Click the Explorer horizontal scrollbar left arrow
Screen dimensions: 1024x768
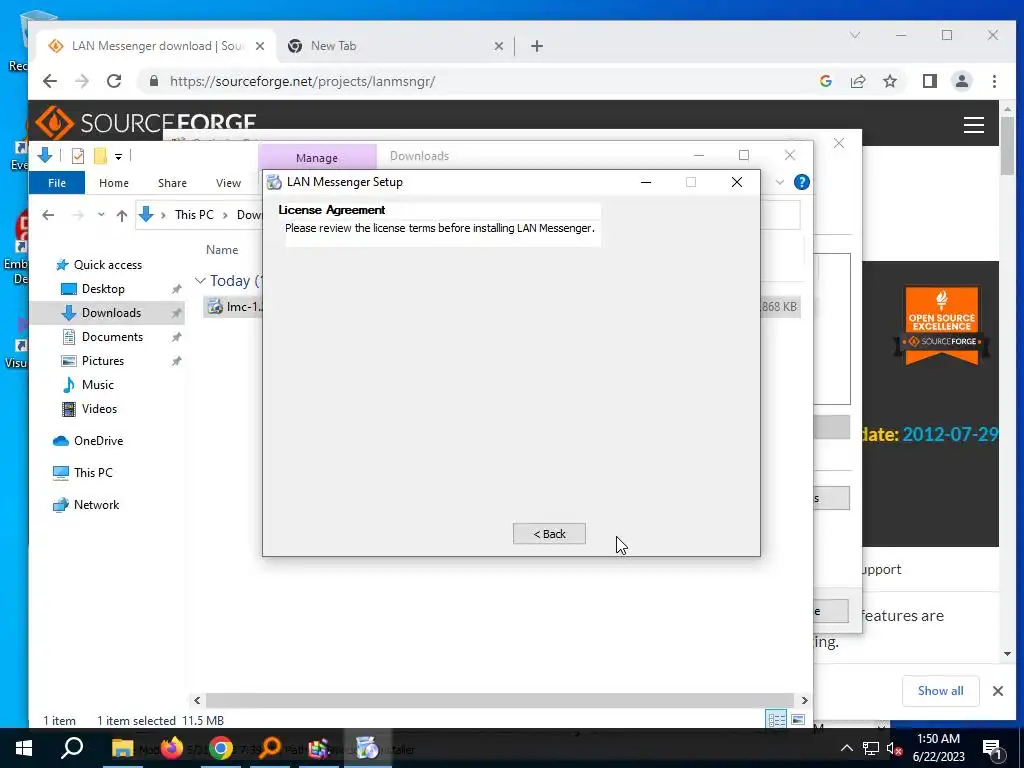pyautogui.click(x=197, y=700)
